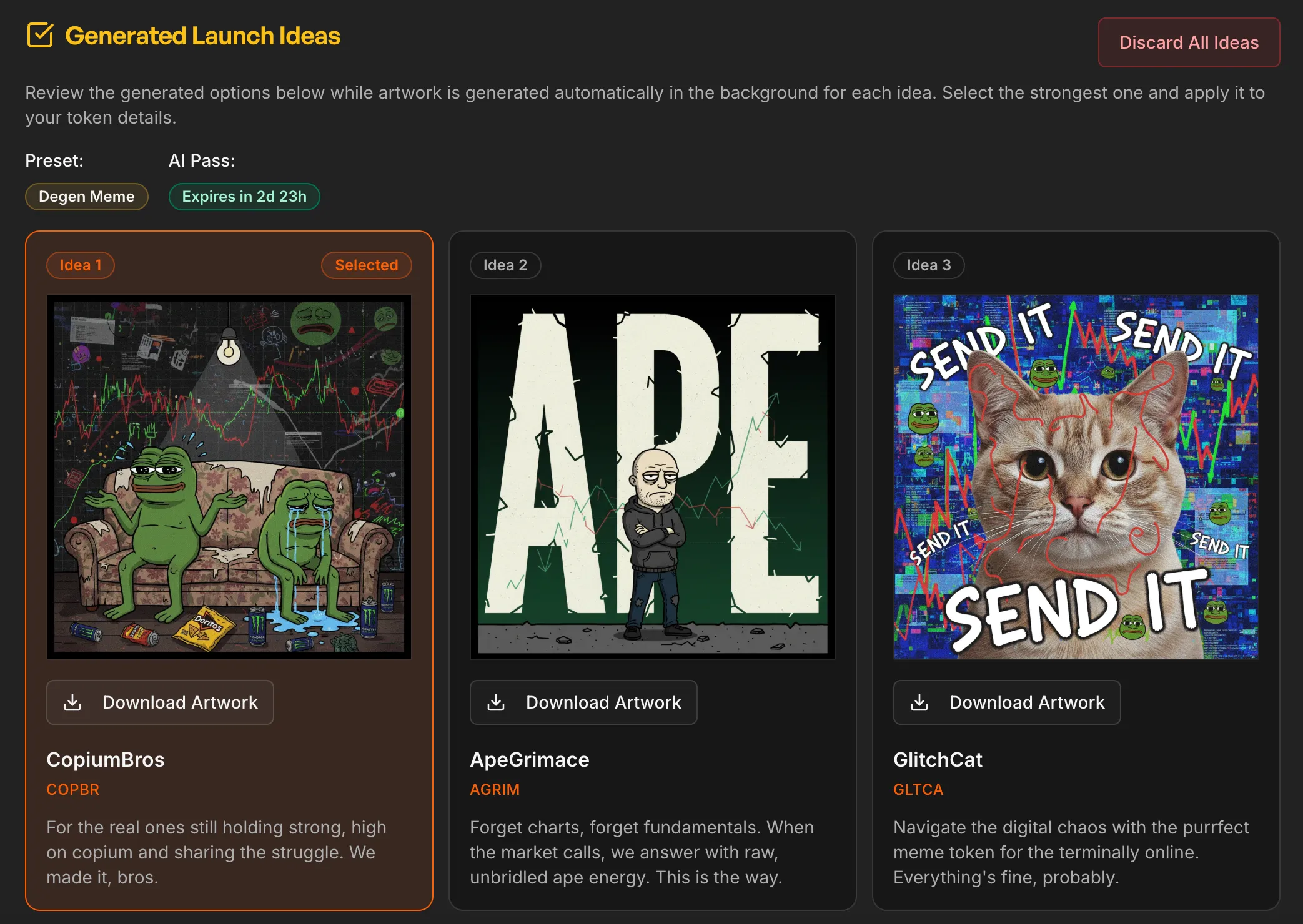Click the Degen Meme preset chip

click(x=86, y=197)
